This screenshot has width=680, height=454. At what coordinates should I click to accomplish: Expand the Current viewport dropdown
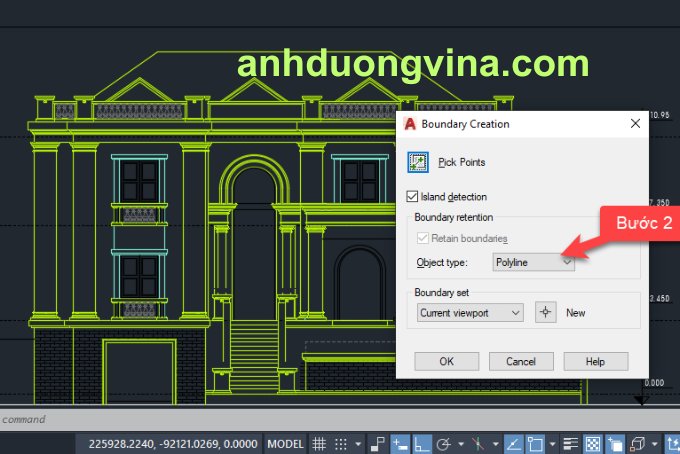coord(469,313)
